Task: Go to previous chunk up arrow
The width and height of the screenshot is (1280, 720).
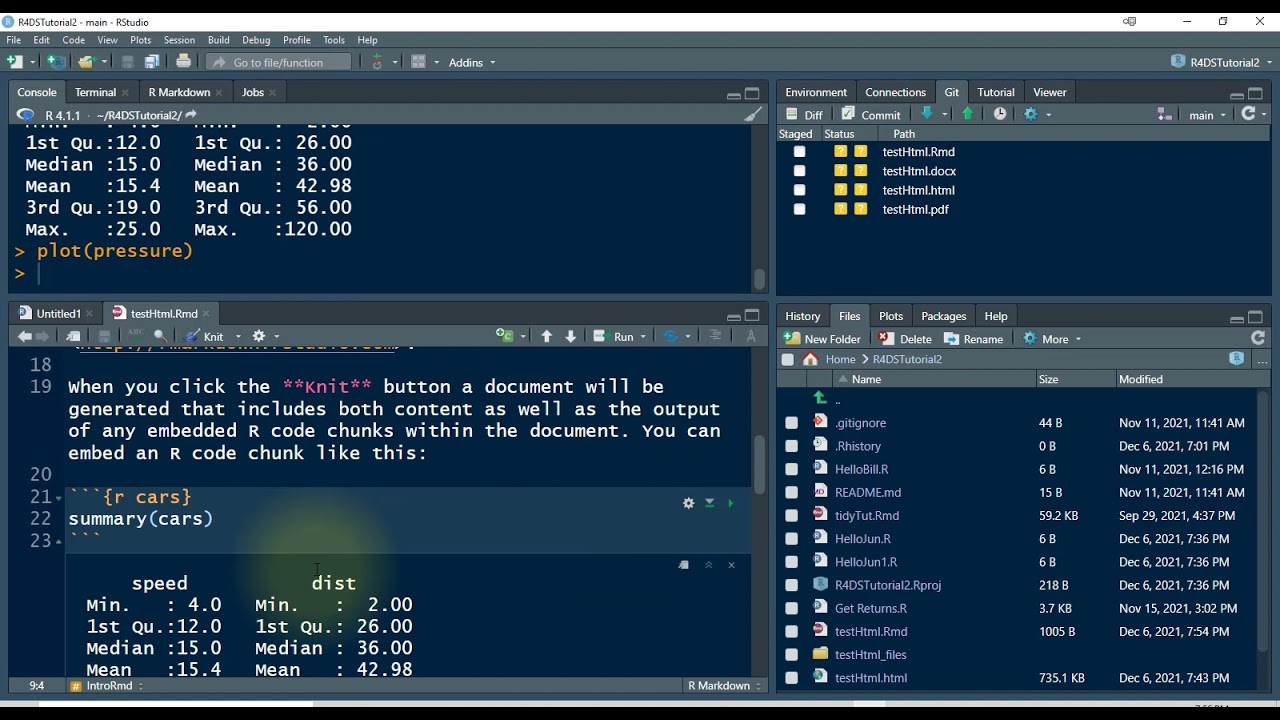Action: [x=546, y=337]
